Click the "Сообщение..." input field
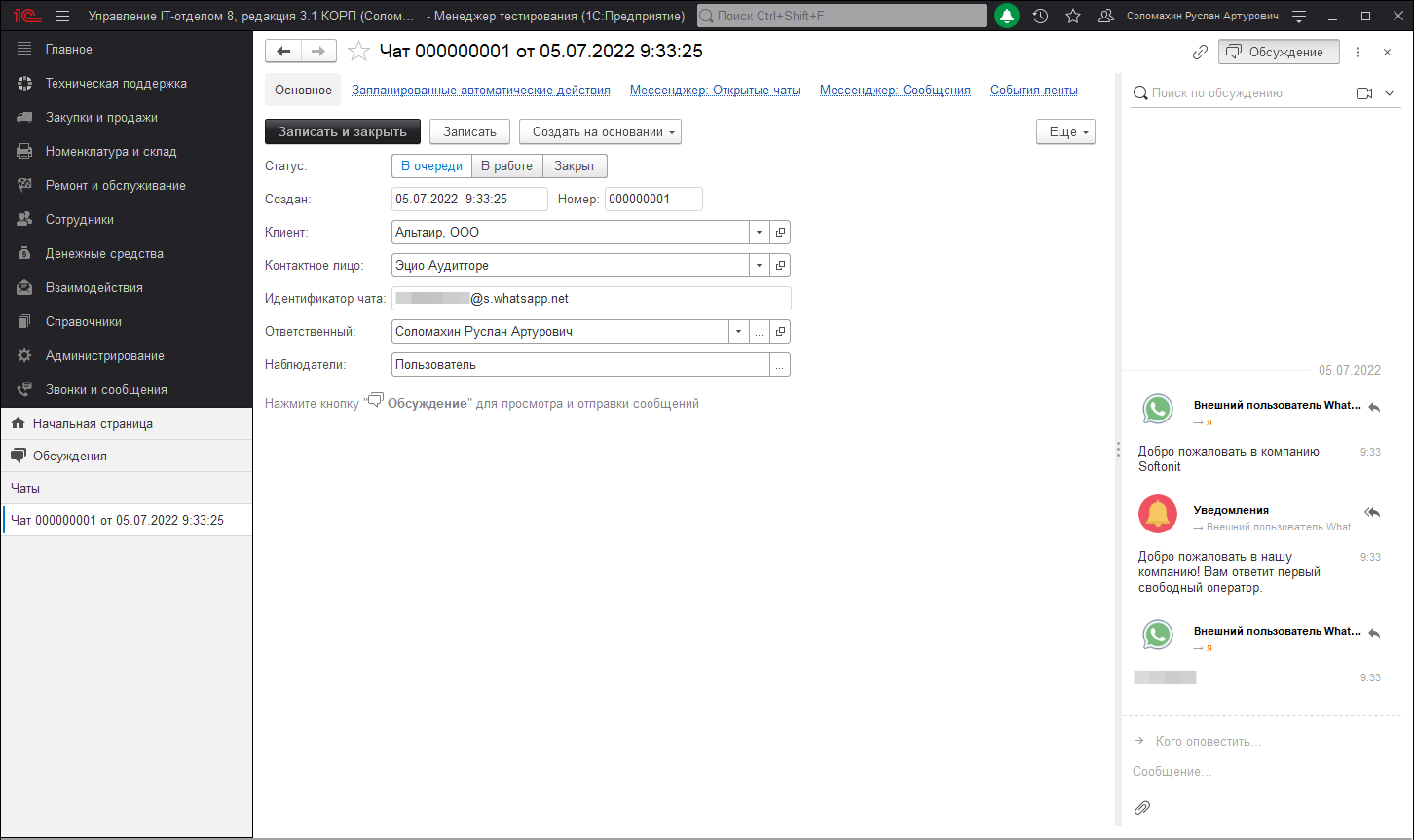The height and width of the screenshot is (840, 1414). [1256, 772]
